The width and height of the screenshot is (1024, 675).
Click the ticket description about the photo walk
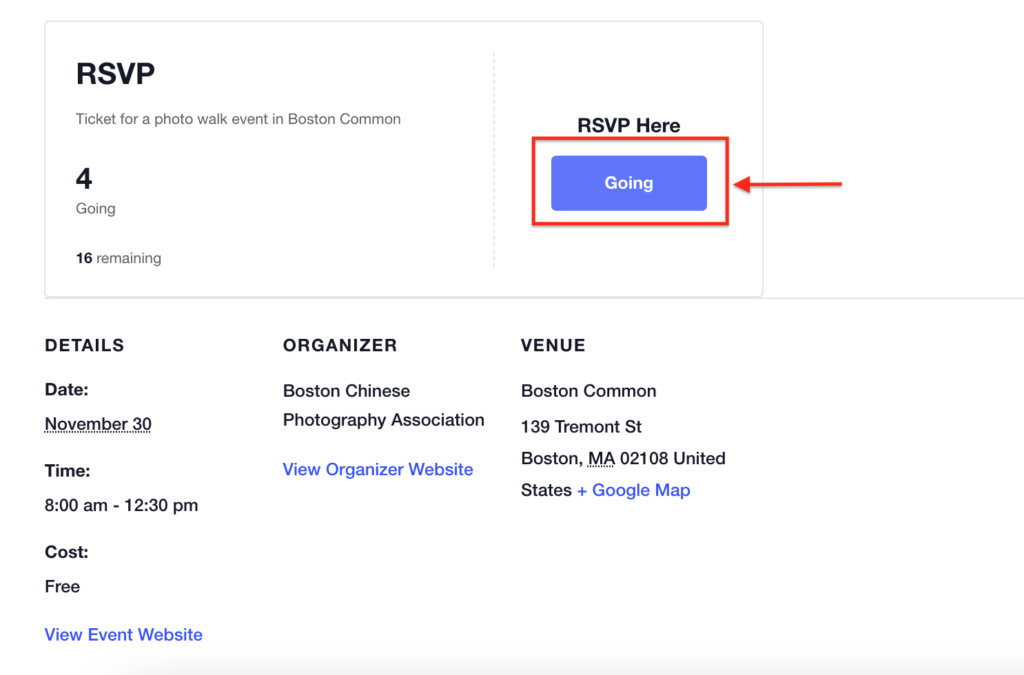238,119
